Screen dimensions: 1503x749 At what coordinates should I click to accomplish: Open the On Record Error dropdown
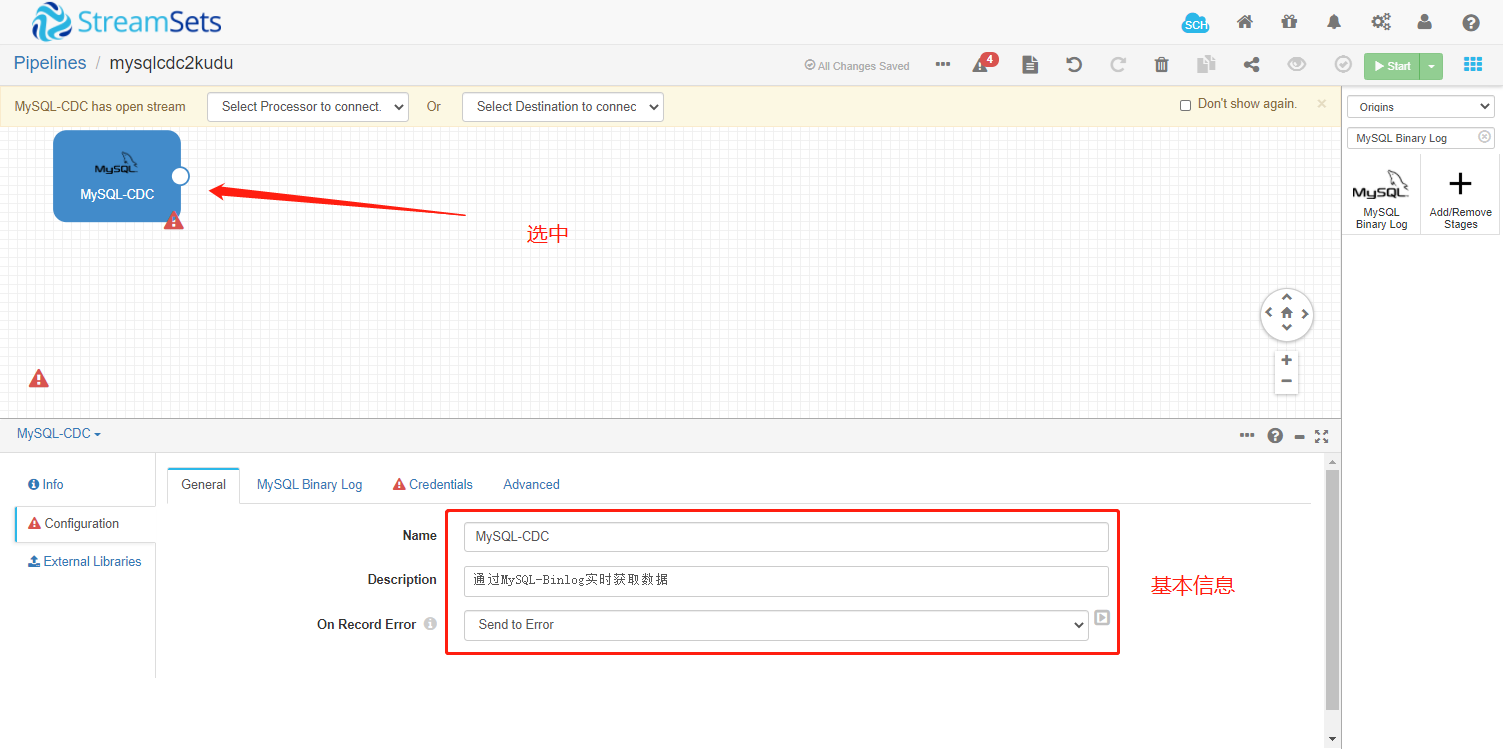pyautogui.click(x=776, y=625)
